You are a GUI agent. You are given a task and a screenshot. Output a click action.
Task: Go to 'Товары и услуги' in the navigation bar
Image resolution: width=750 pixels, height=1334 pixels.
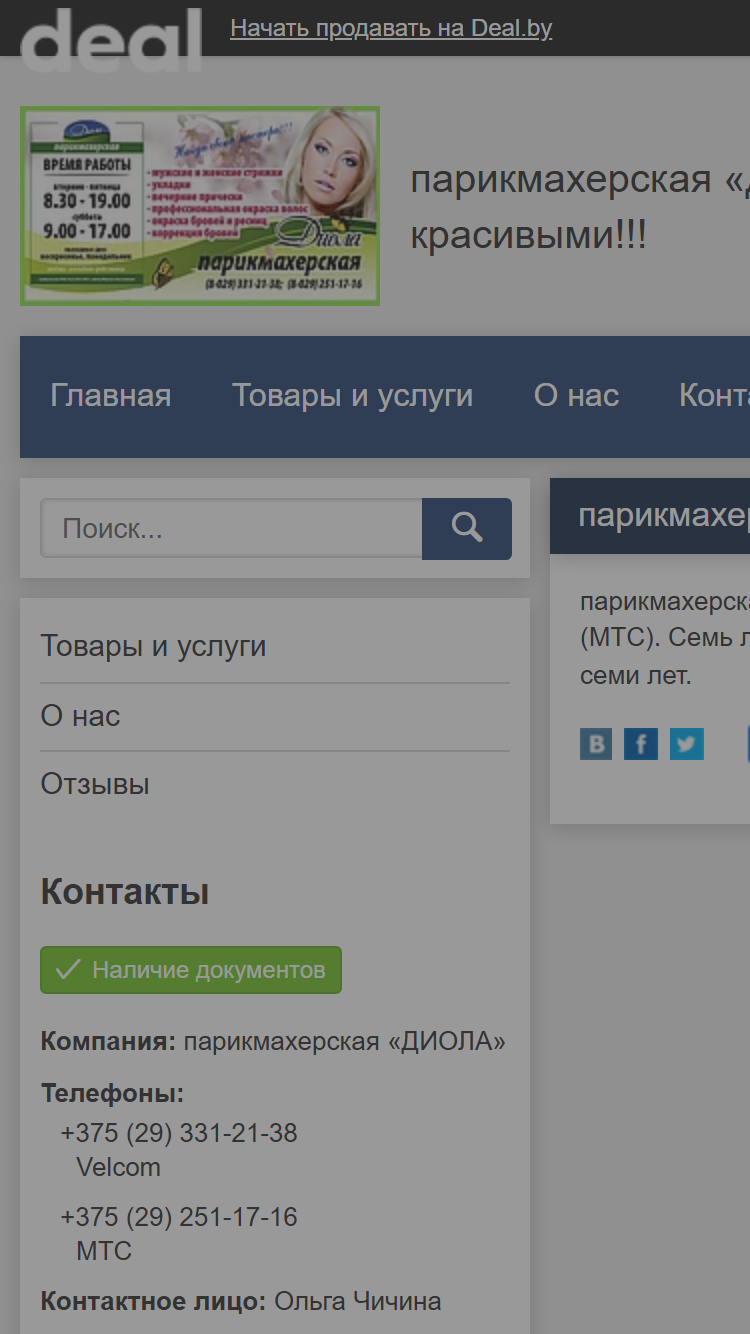click(x=353, y=396)
